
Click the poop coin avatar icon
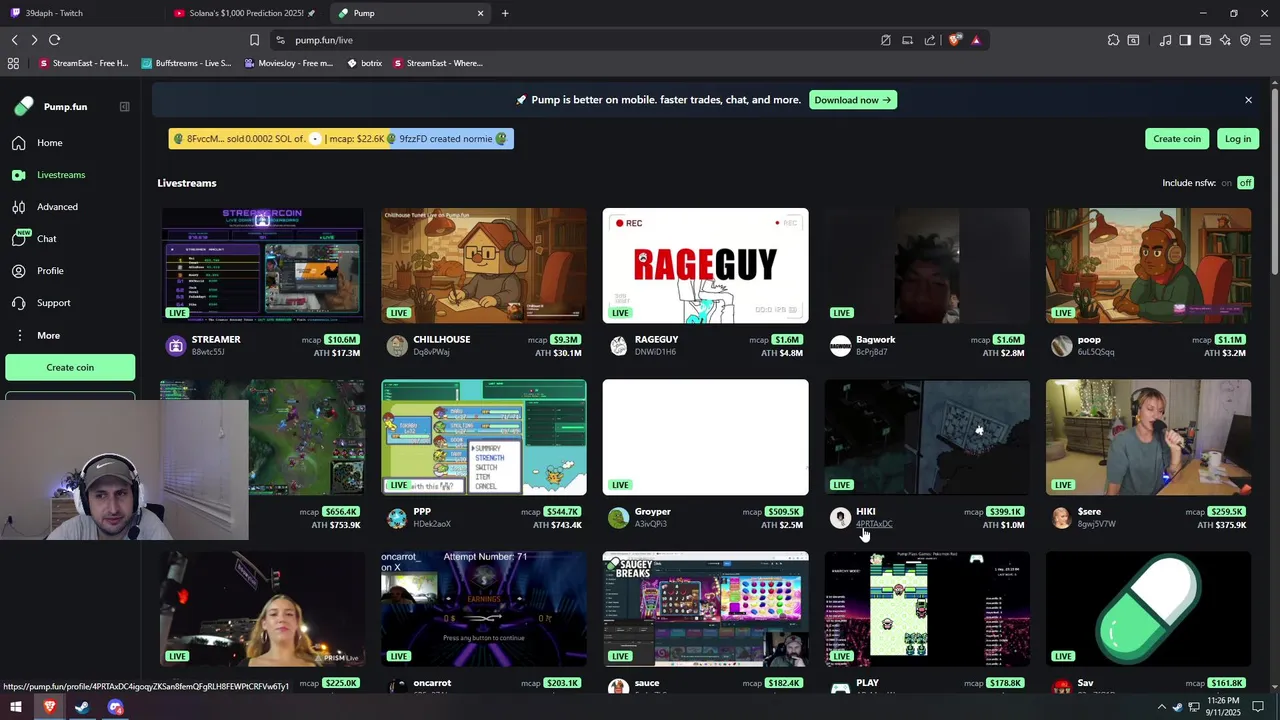pyautogui.click(x=1062, y=346)
